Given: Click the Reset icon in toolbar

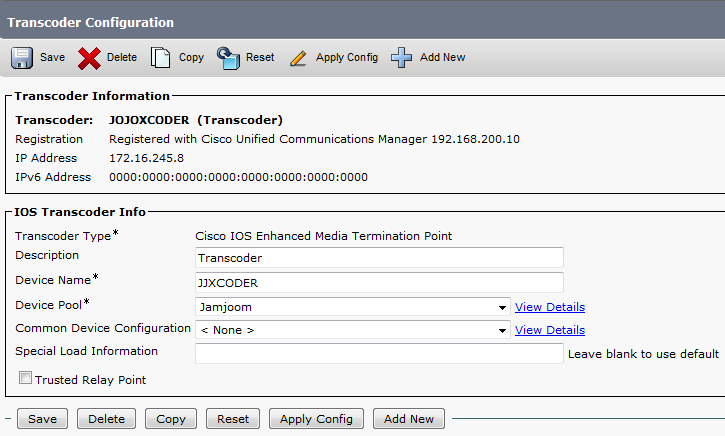Looking at the screenshot, I should (x=228, y=58).
